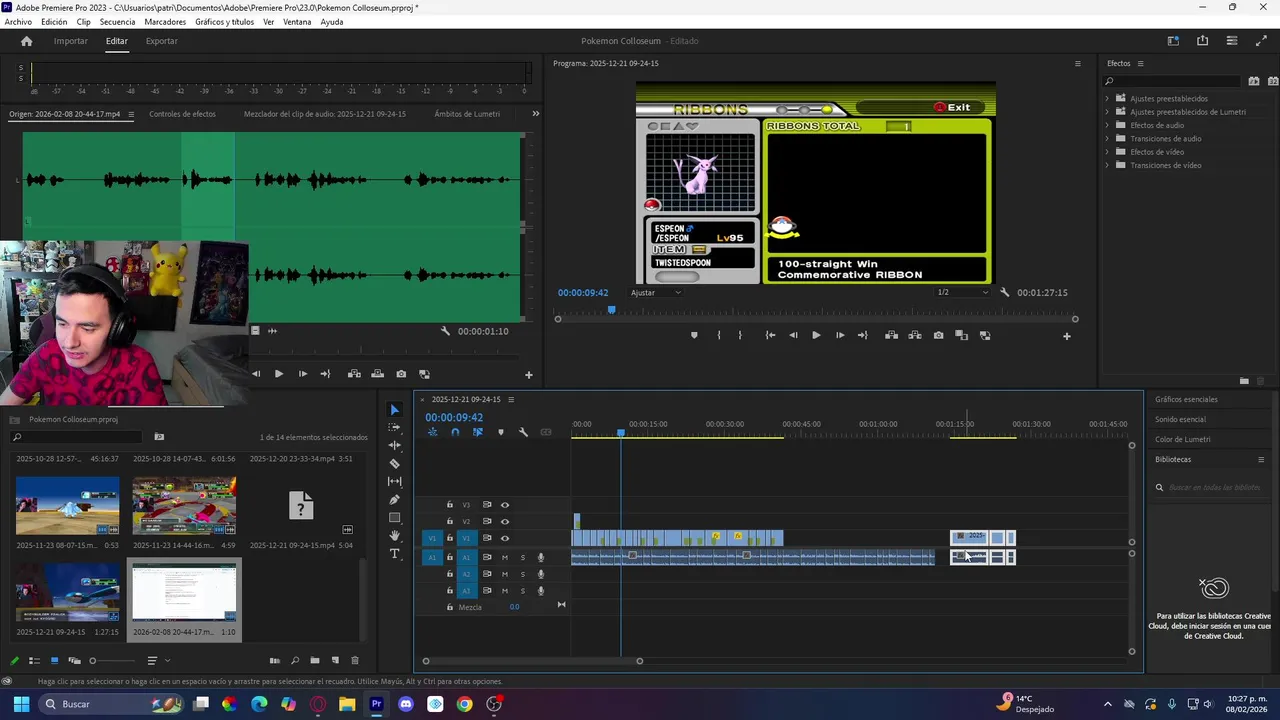The image size is (1280, 720).
Task: Click Find magnifier in Project panel
Action: pos(295,660)
